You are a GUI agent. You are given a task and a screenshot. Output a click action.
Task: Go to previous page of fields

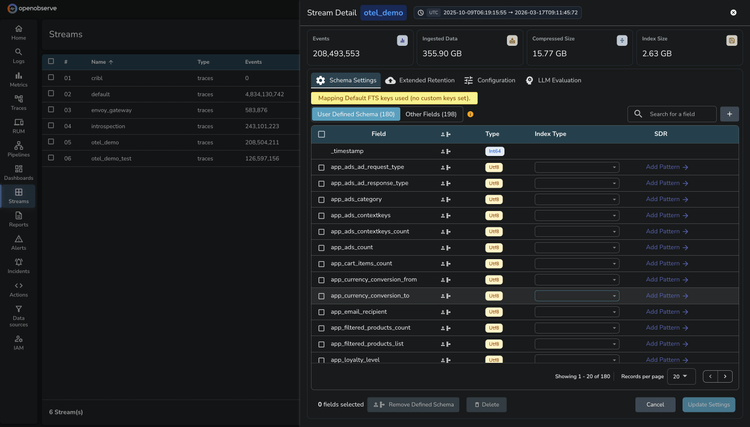point(710,376)
